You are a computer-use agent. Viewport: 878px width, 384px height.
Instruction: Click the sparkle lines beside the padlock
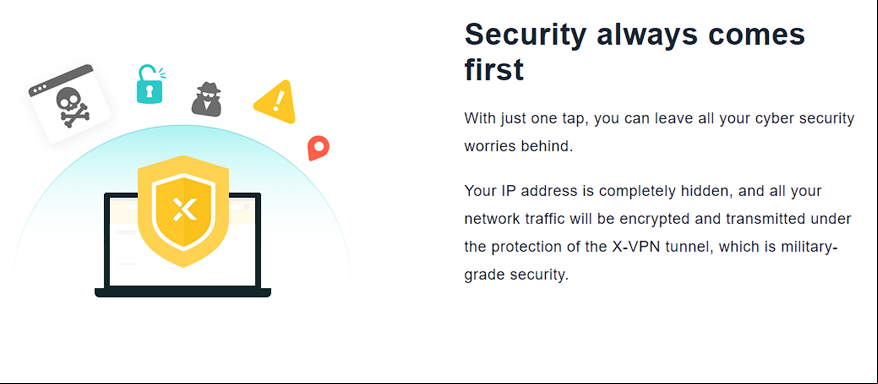[162, 72]
